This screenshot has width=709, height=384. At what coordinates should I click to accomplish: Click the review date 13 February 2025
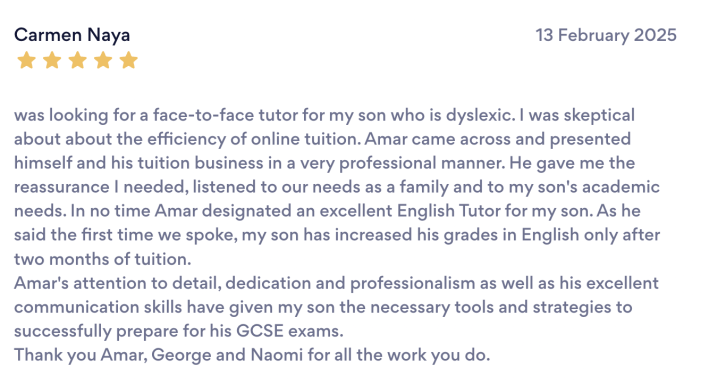(x=606, y=35)
